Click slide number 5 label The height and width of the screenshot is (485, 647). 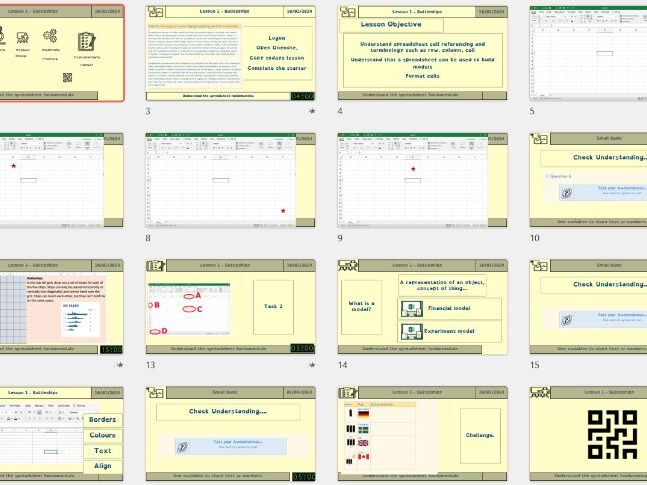532,111
